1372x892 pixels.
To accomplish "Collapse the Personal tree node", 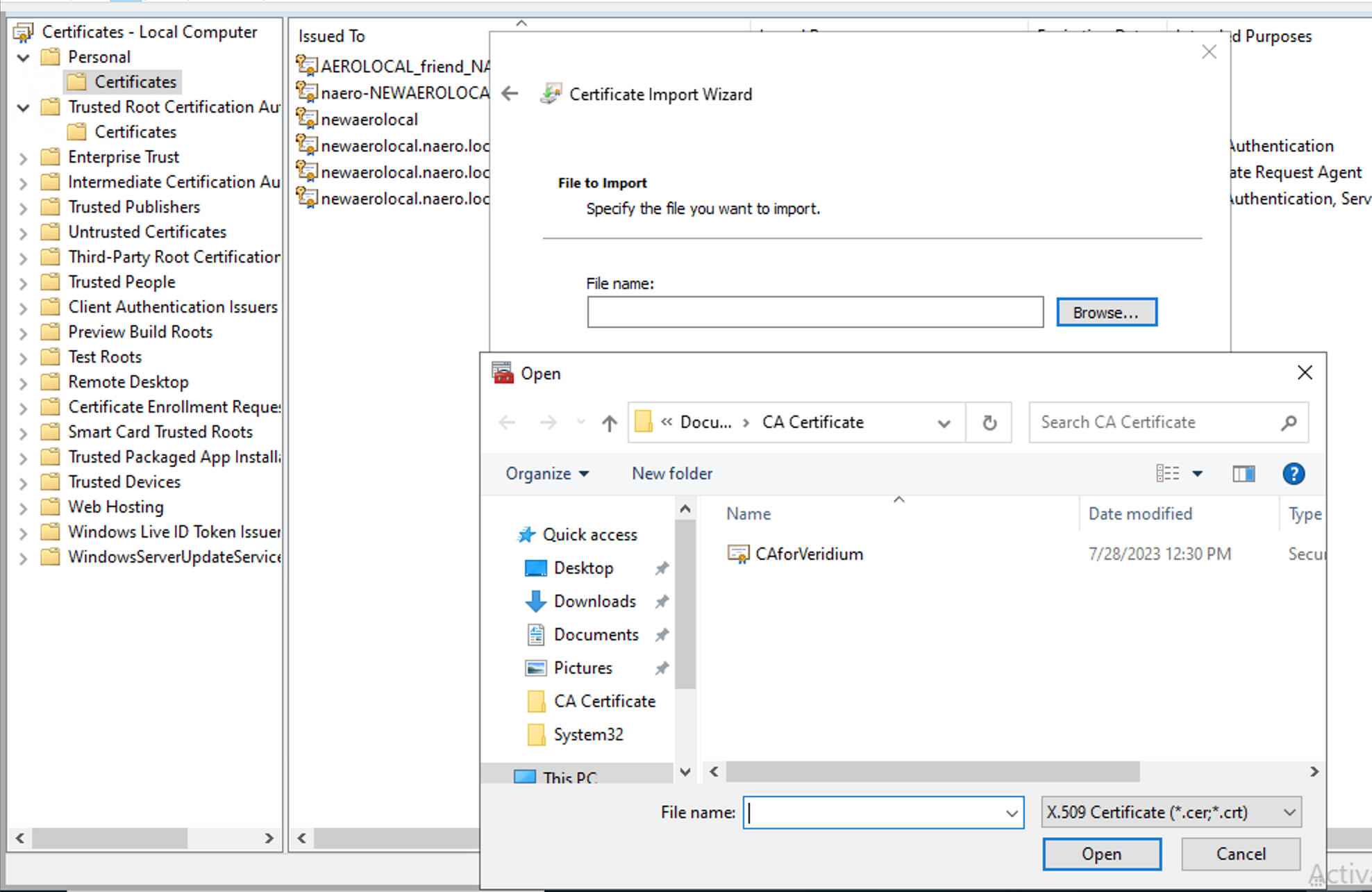I will point(23,58).
